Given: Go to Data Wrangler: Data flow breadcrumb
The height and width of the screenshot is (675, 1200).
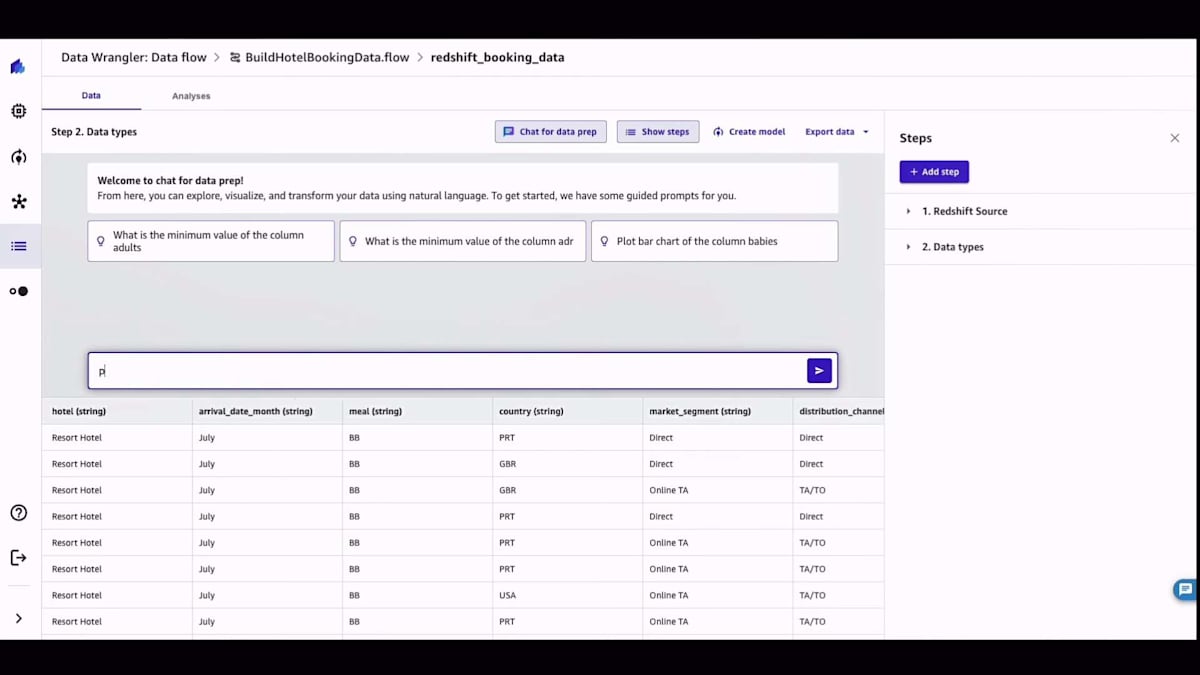Looking at the screenshot, I should click(134, 58).
